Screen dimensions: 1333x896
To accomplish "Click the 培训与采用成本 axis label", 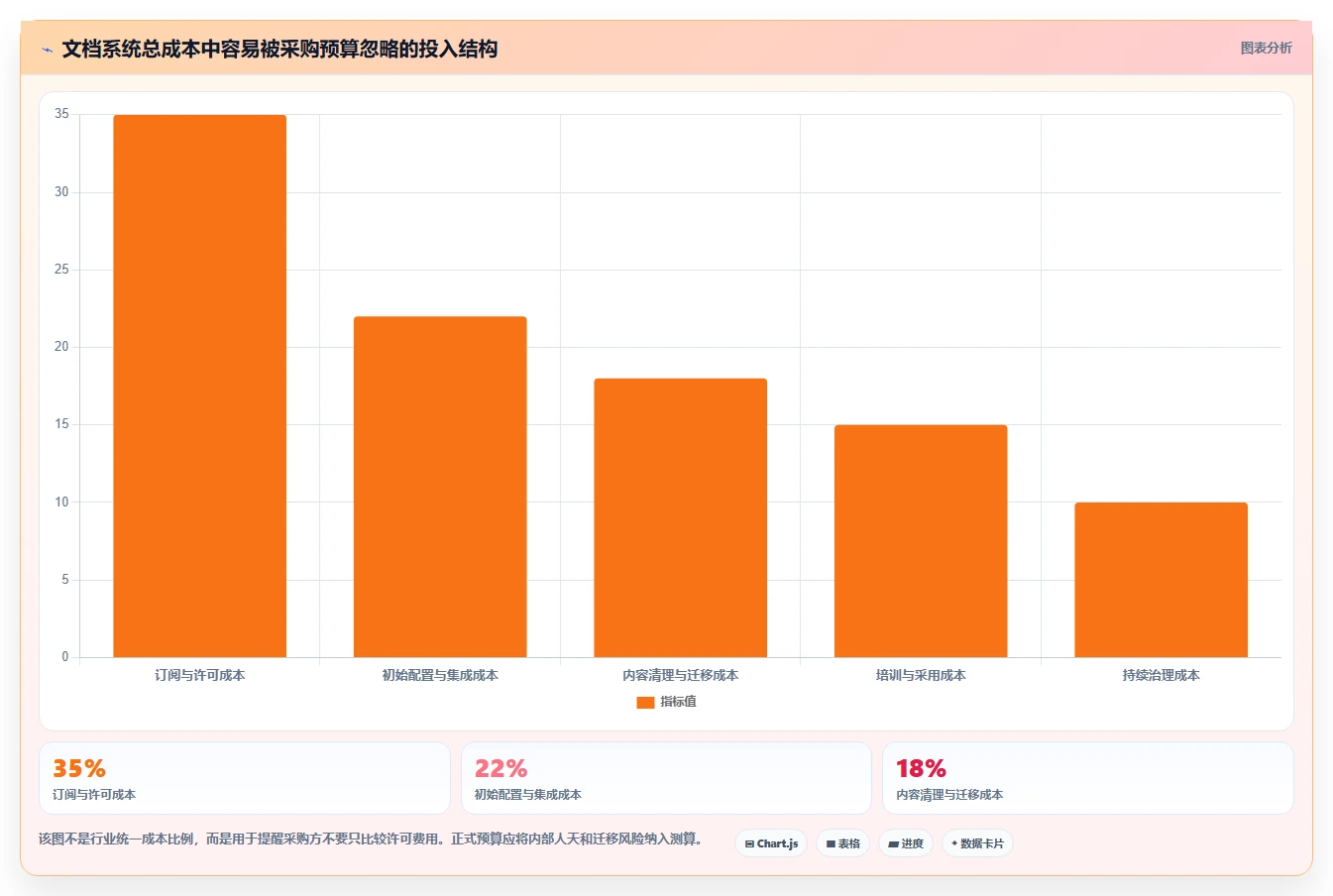I will [921, 675].
